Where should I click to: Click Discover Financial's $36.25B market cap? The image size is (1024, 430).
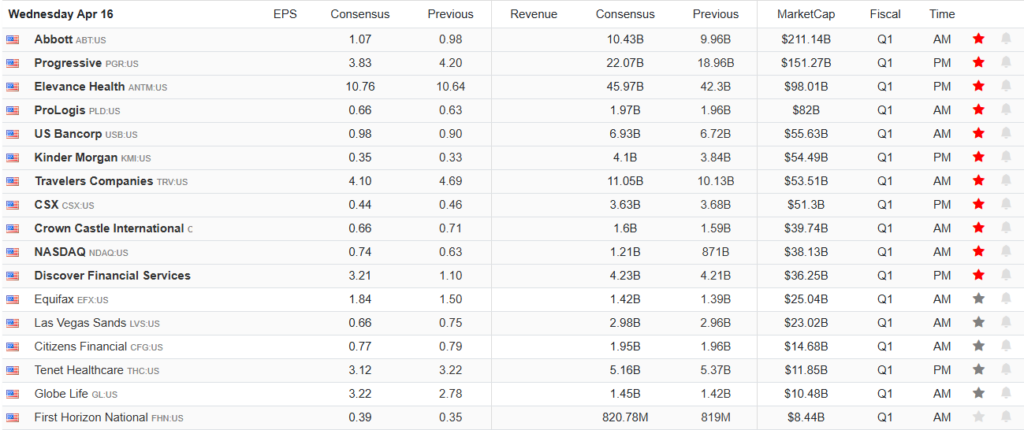tap(806, 275)
